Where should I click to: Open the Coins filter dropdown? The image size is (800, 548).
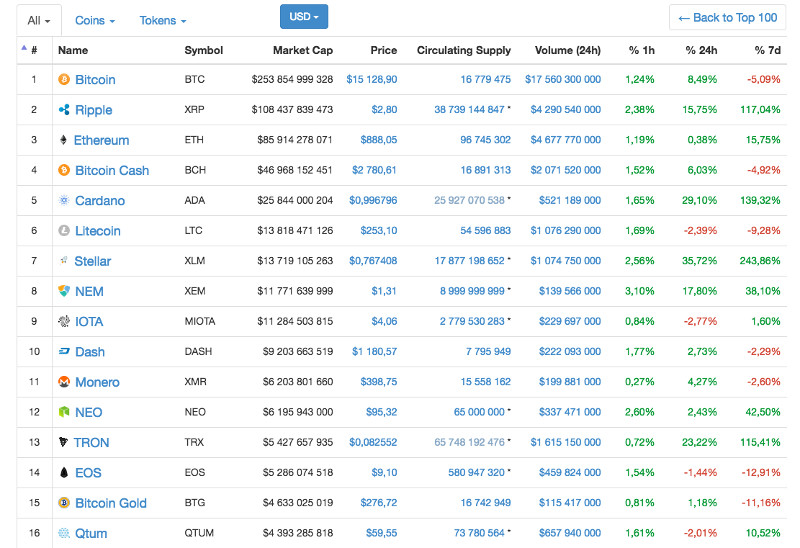pos(95,21)
